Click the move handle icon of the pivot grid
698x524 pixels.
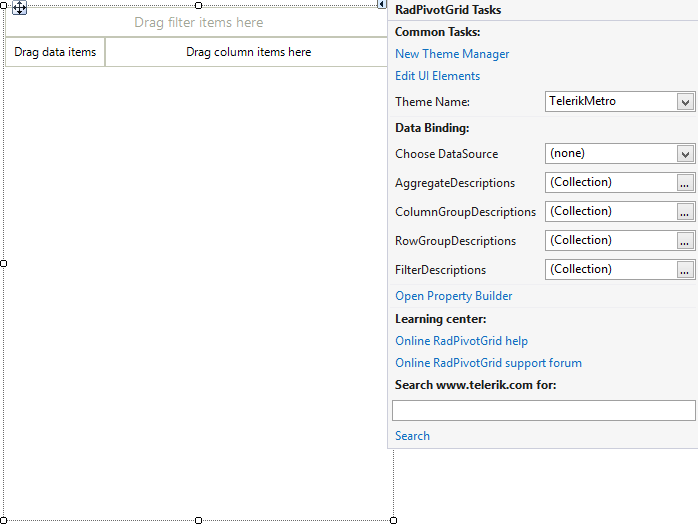19,8
